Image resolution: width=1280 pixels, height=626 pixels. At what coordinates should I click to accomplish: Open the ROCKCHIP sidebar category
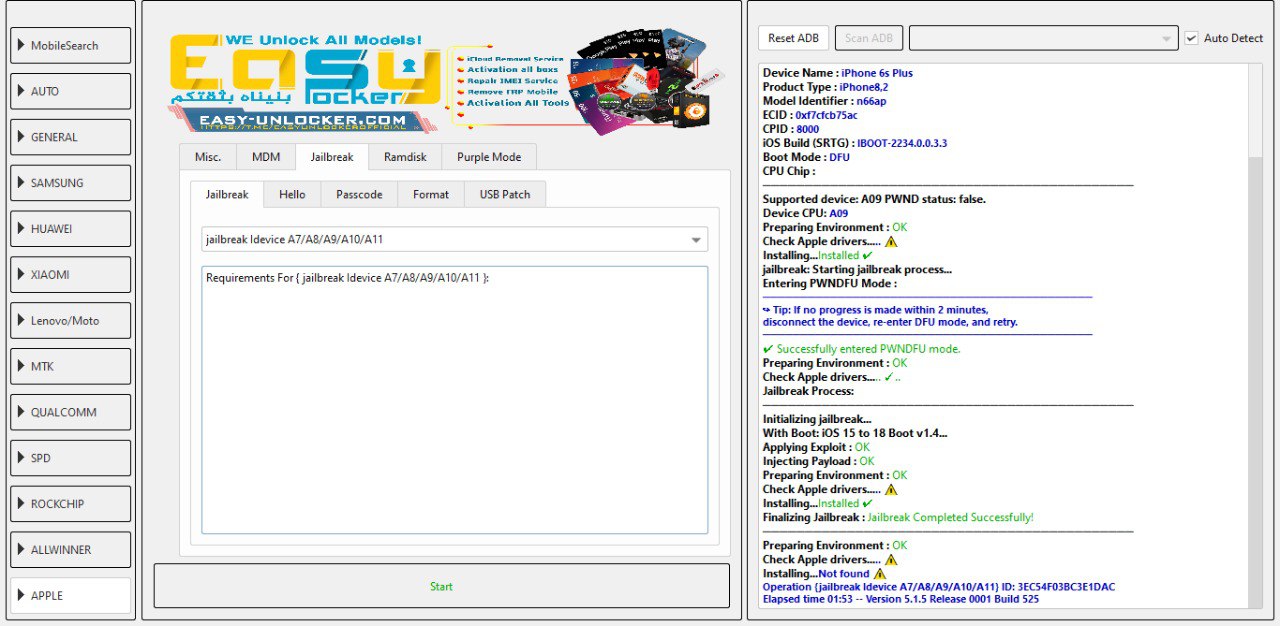click(71, 504)
